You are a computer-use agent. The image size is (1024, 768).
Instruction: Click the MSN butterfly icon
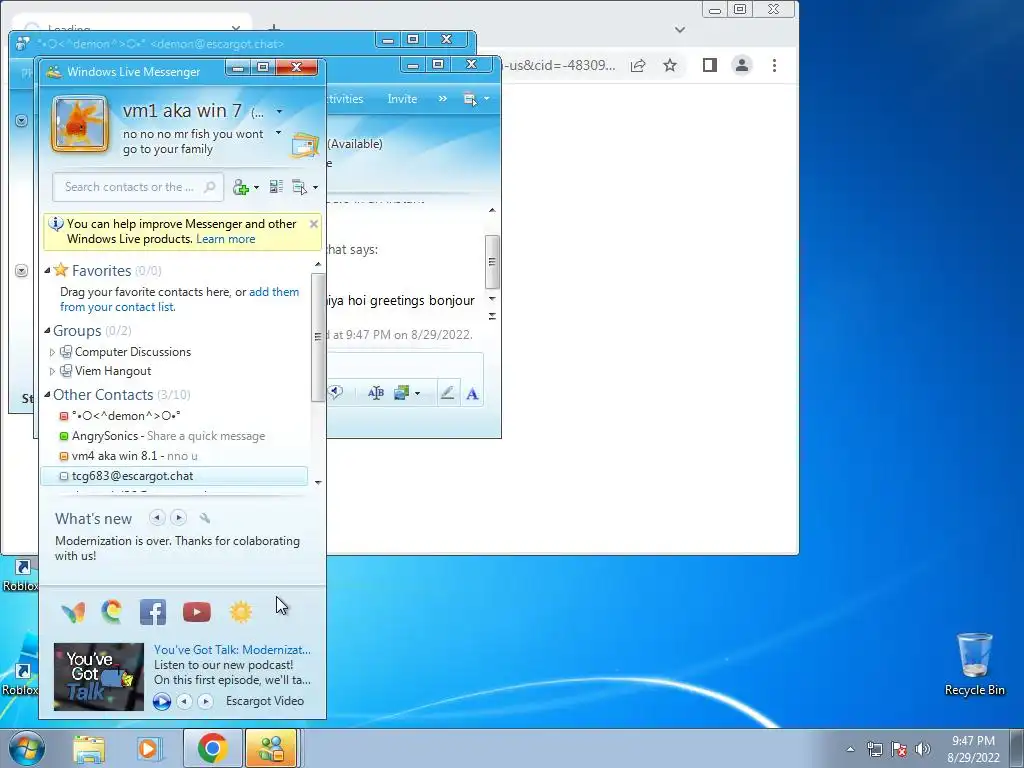pos(73,612)
